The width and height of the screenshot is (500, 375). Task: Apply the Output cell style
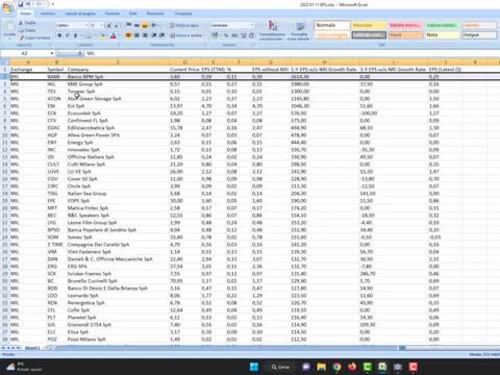pyautogui.click(x=479, y=35)
